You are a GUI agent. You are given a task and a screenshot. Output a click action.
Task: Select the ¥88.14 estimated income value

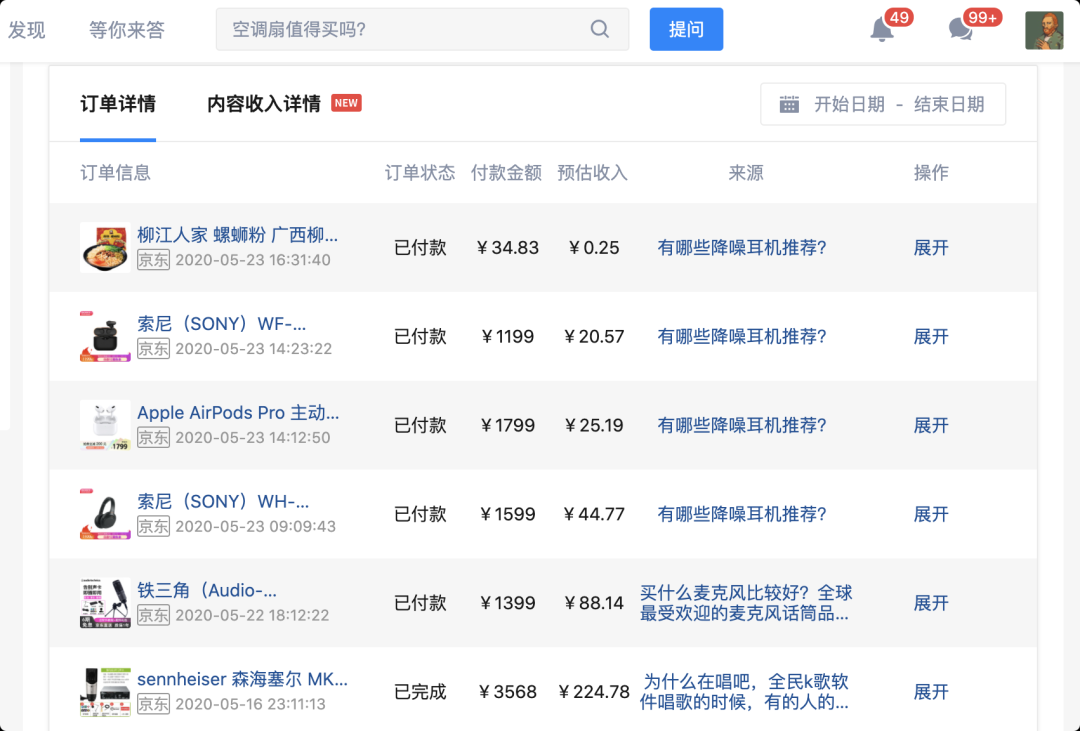[594, 604]
